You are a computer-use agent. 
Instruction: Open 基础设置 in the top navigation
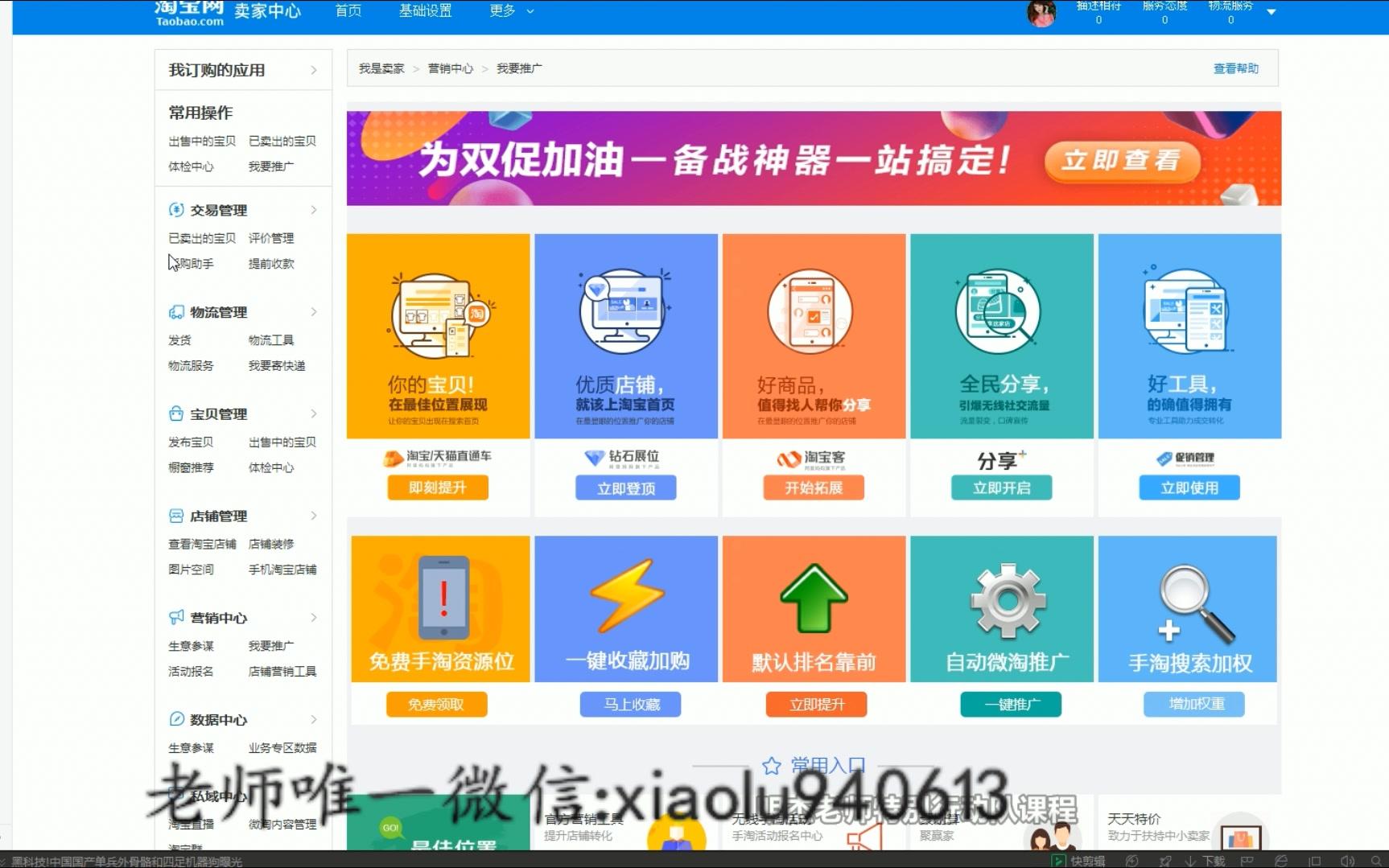(x=425, y=10)
